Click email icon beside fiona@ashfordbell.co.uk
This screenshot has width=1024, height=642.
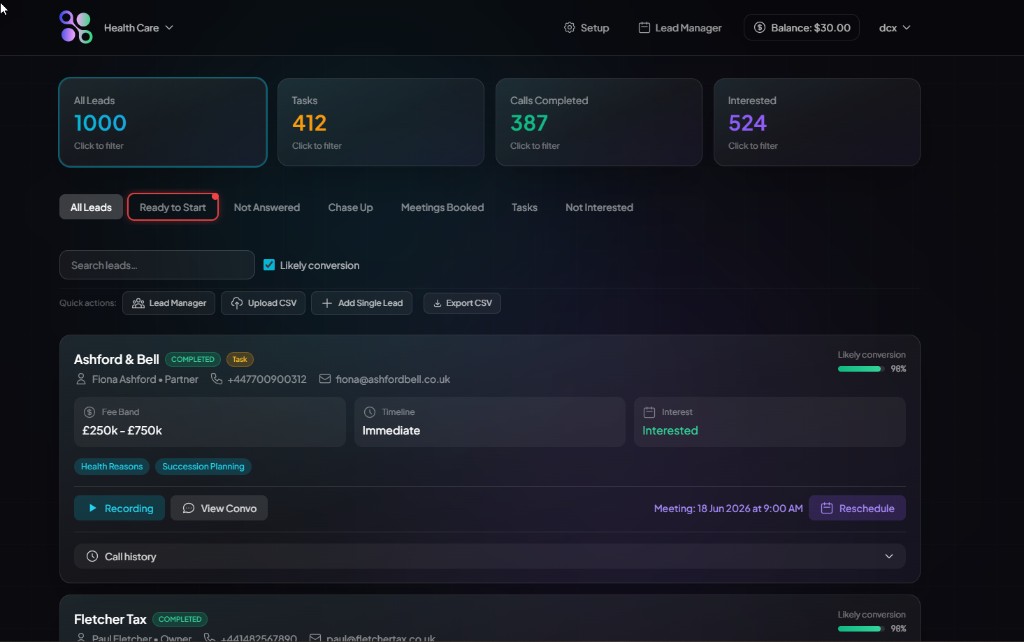click(x=325, y=379)
